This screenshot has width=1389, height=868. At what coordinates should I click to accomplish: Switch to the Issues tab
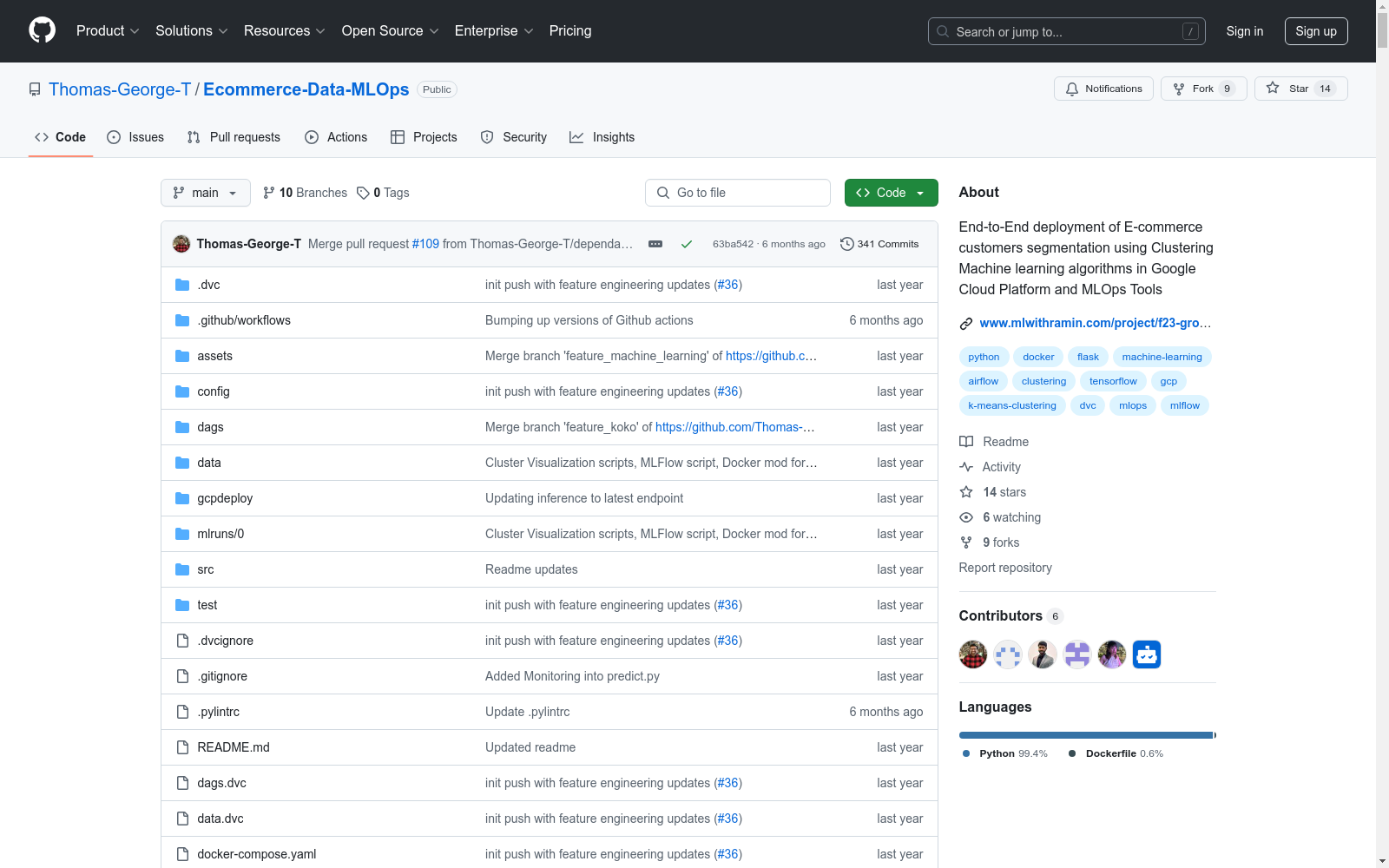[x=135, y=137]
